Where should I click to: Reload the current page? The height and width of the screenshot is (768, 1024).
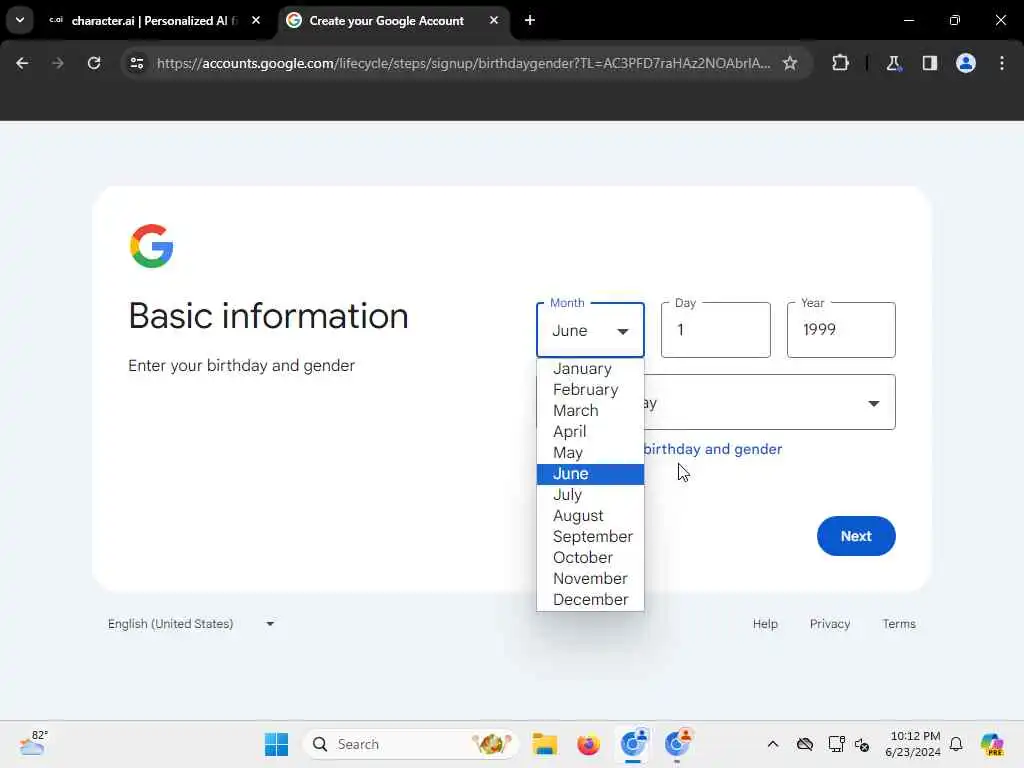pos(94,63)
